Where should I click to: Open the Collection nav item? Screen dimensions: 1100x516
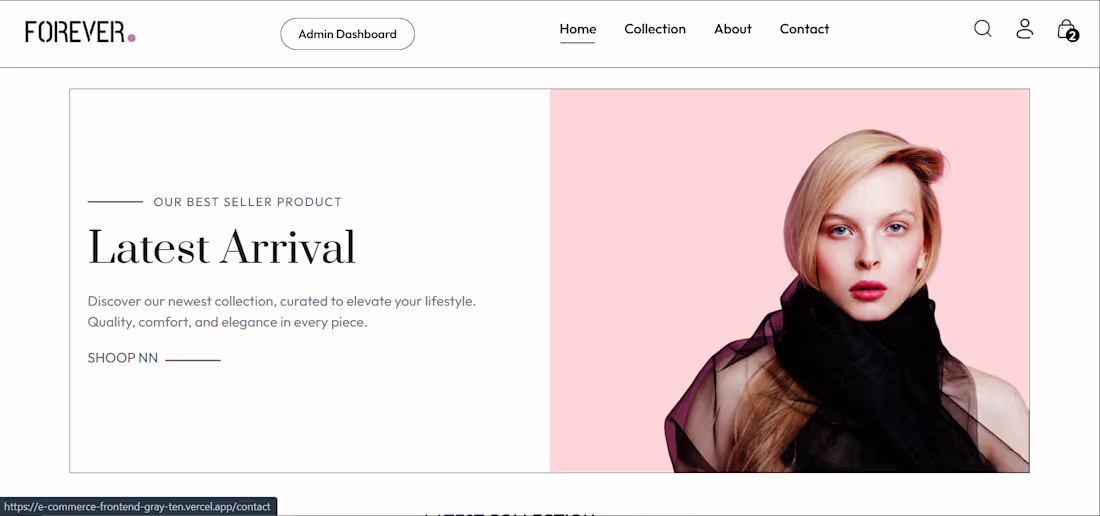[655, 29]
